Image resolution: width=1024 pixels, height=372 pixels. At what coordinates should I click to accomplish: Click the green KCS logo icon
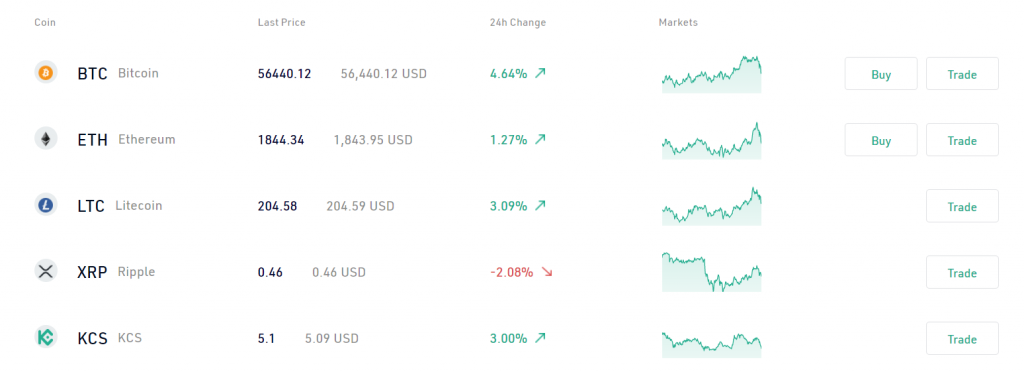click(46, 337)
